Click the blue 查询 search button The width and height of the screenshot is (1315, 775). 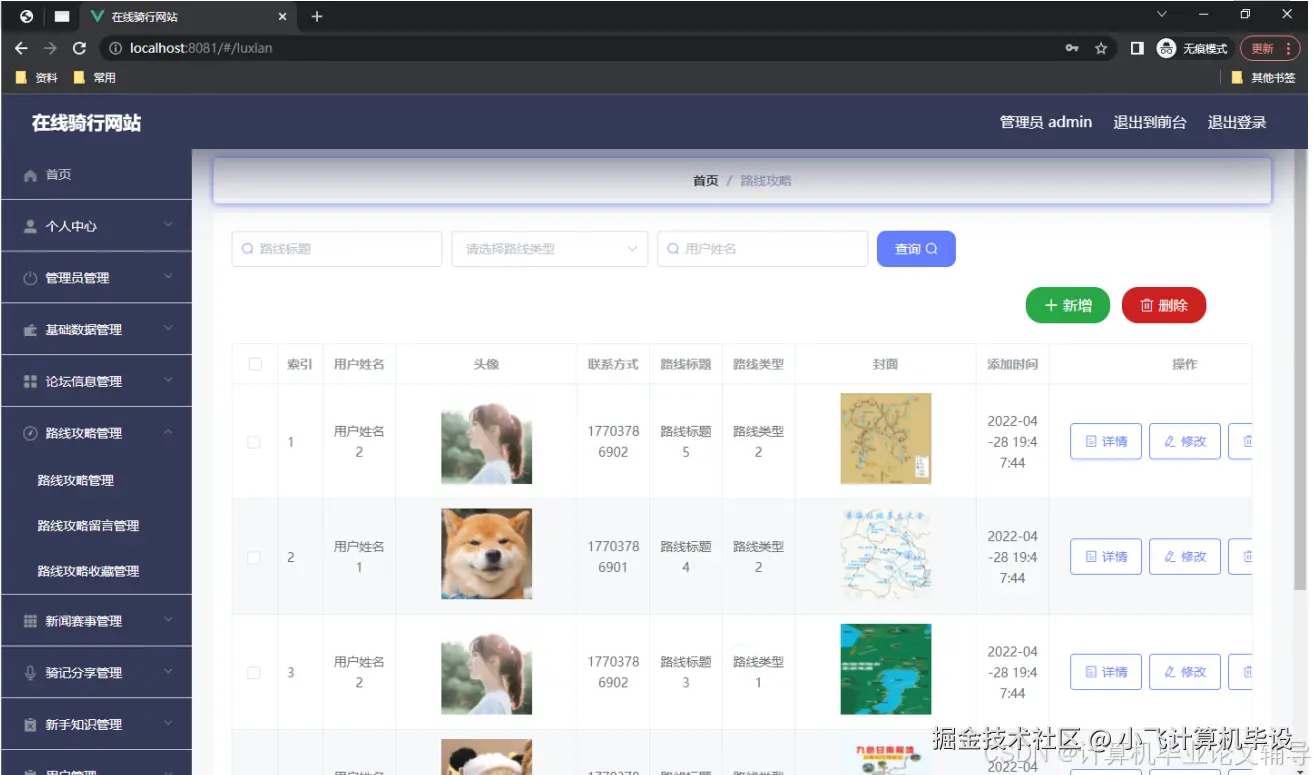(x=916, y=249)
